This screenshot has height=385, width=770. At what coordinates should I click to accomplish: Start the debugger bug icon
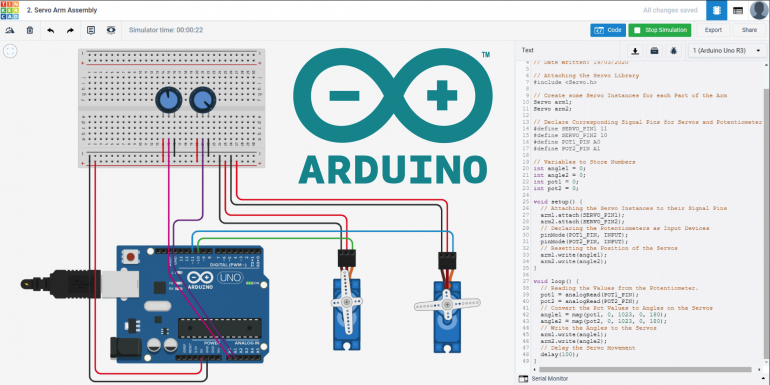[674, 51]
